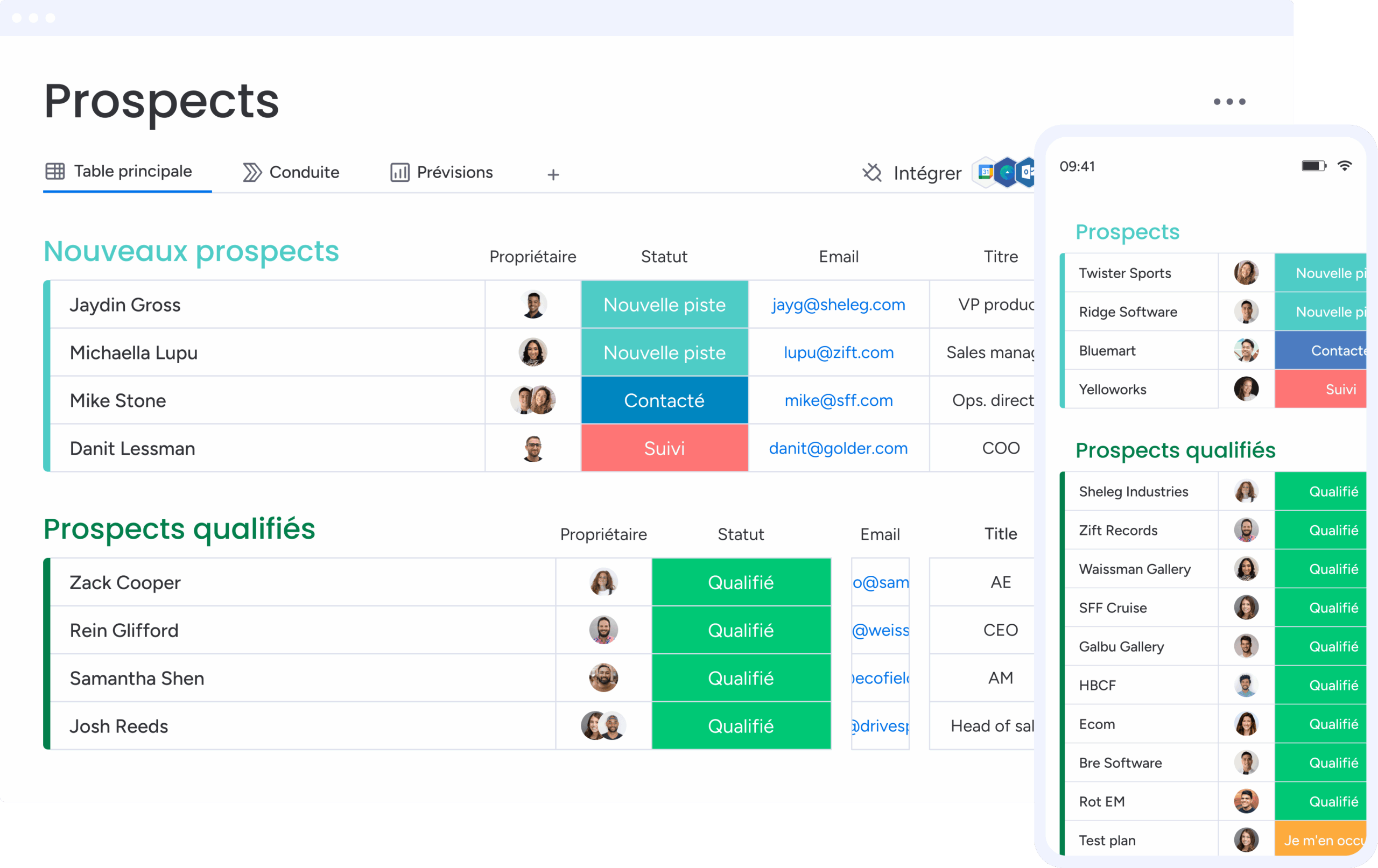Change Josh Reeds Qualifié status
Image resolution: width=1378 pixels, height=868 pixels.
pyautogui.click(x=741, y=725)
